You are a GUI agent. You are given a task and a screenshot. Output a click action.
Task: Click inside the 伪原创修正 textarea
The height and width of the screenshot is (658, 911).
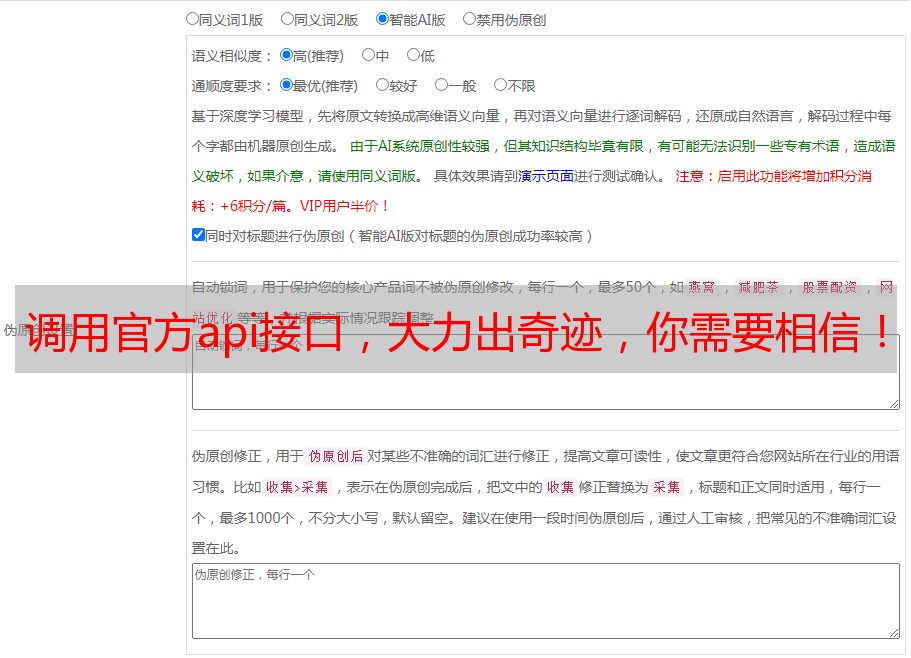pos(546,601)
